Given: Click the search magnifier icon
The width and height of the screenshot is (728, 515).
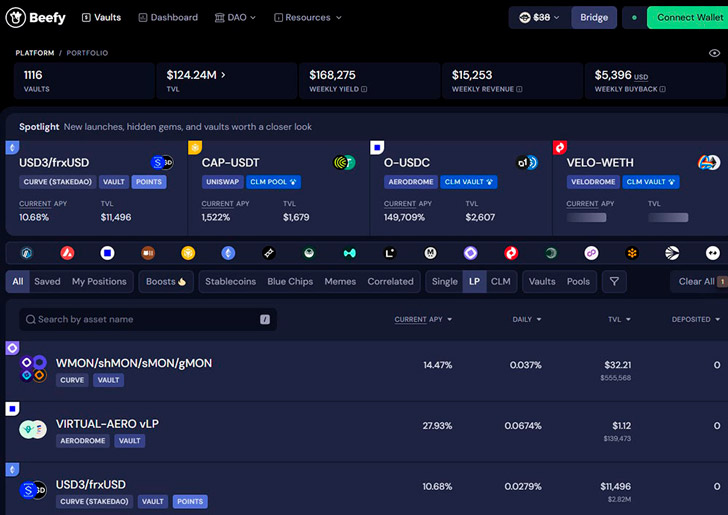Looking at the screenshot, I should tap(31, 319).
